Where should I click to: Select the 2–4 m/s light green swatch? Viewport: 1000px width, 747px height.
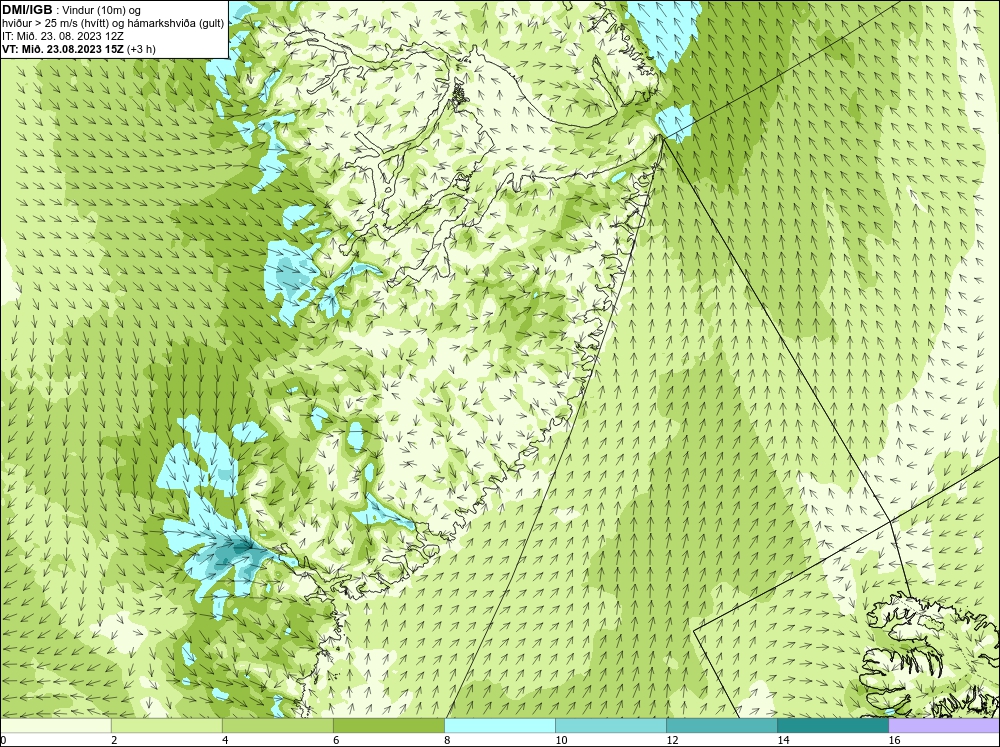click(x=166, y=725)
